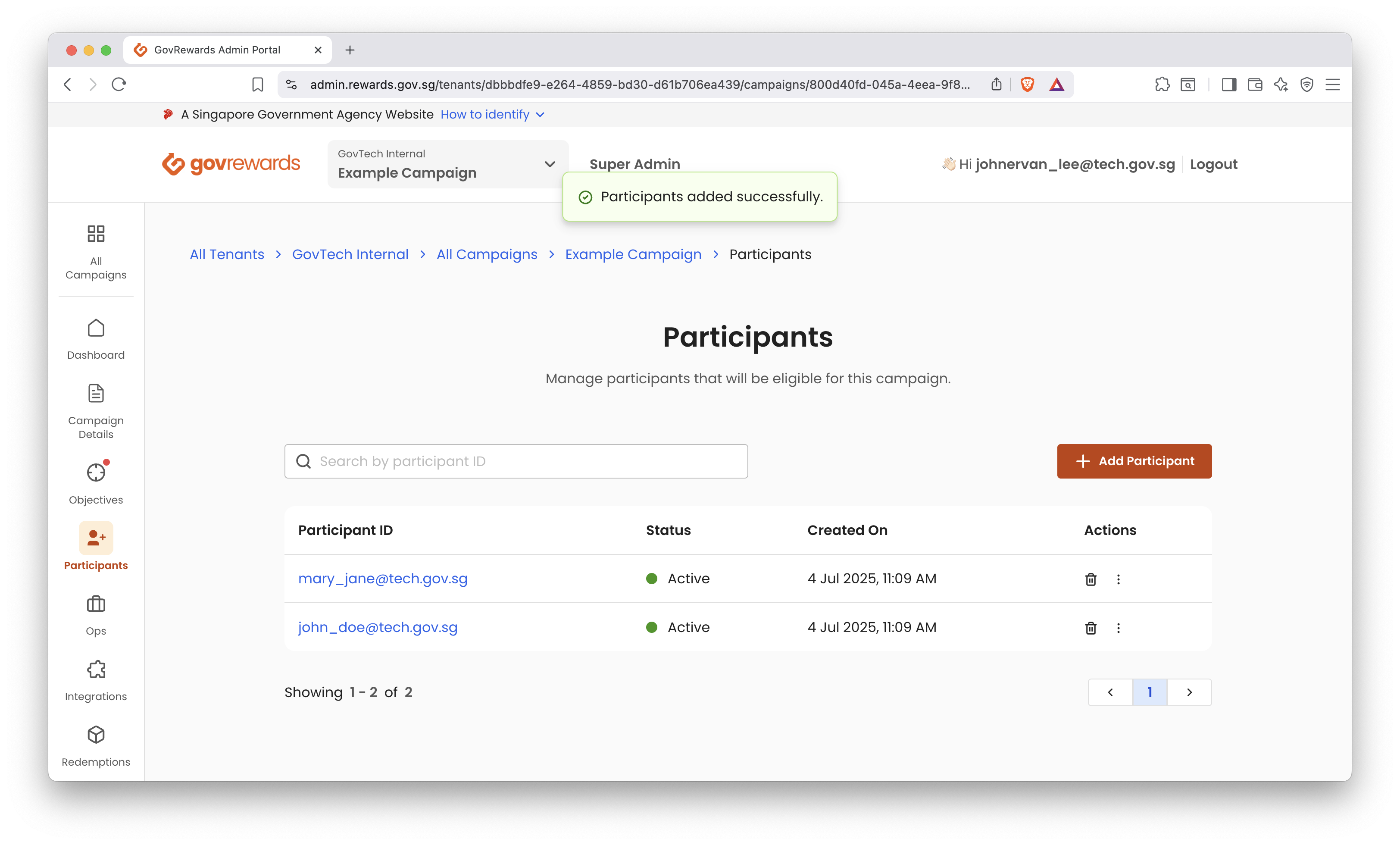
Task: Click the participant ID search field
Action: pos(516,461)
